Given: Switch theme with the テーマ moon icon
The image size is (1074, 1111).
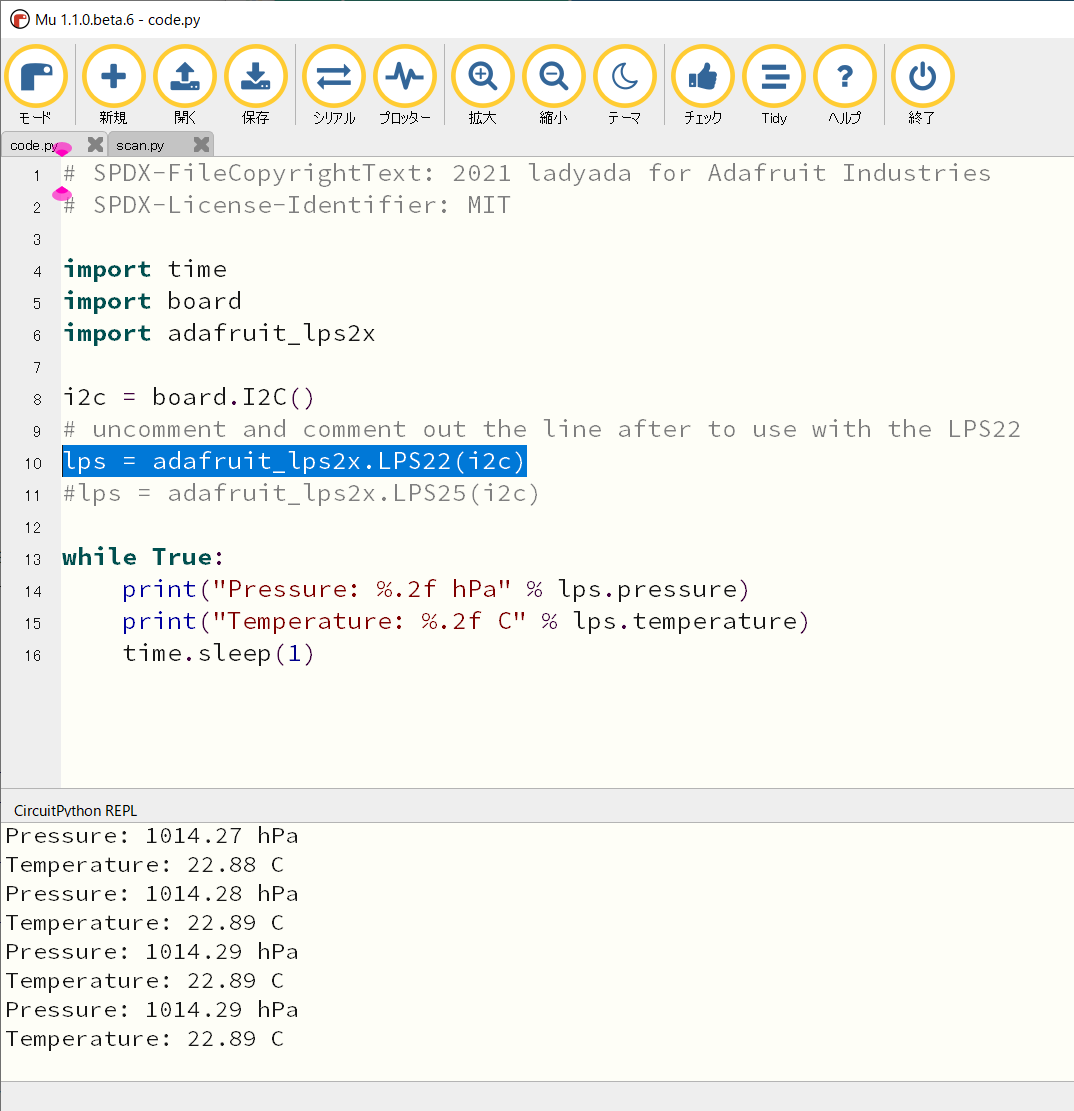Looking at the screenshot, I should [625, 76].
